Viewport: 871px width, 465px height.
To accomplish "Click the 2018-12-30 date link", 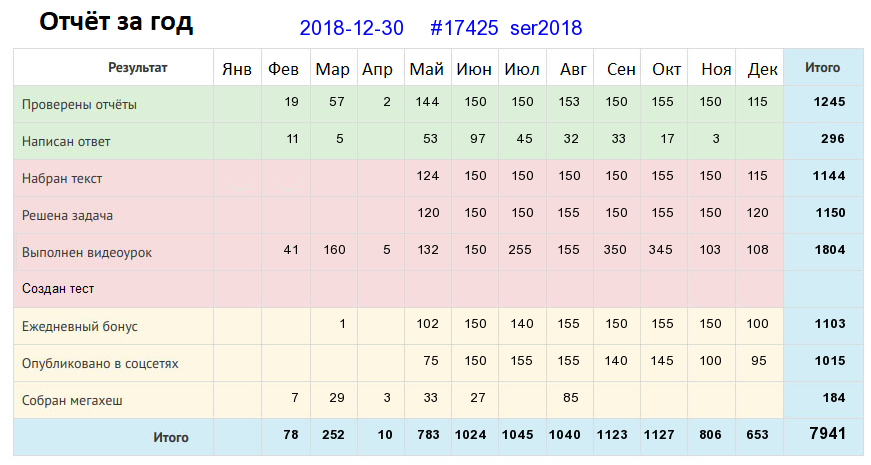I will [x=351, y=28].
